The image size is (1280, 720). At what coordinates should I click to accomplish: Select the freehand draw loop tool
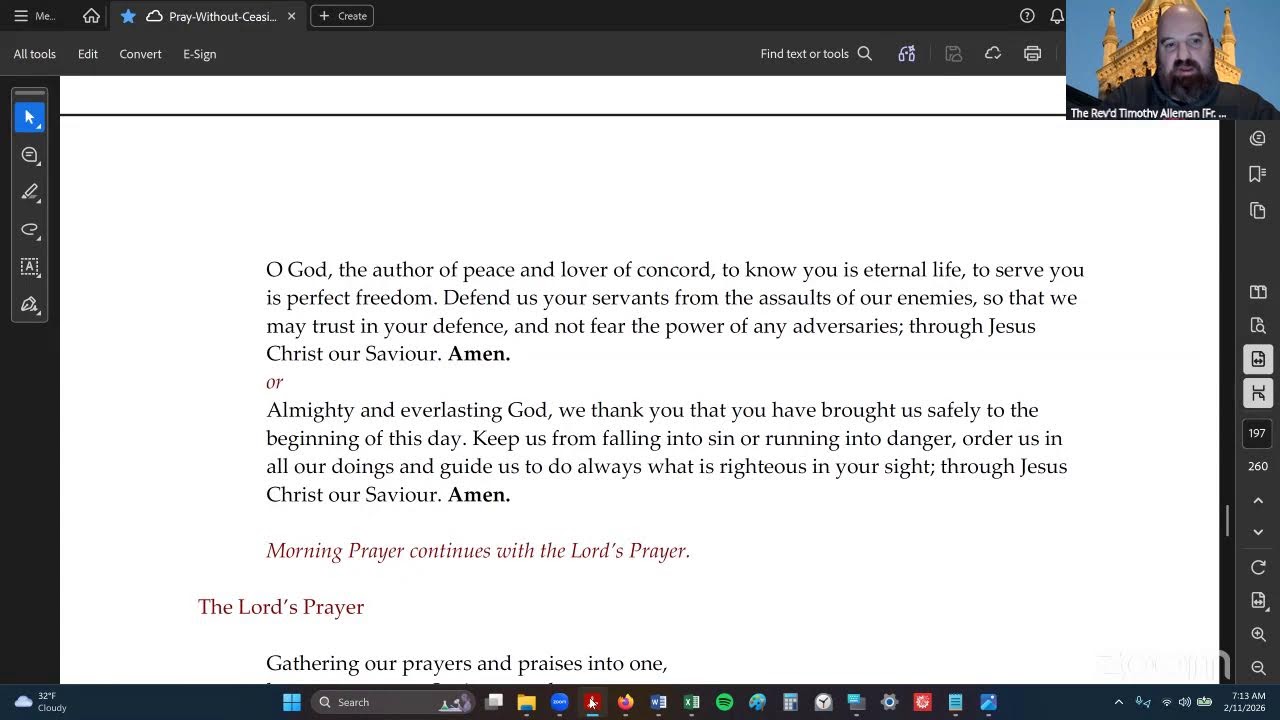(x=30, y=230)
